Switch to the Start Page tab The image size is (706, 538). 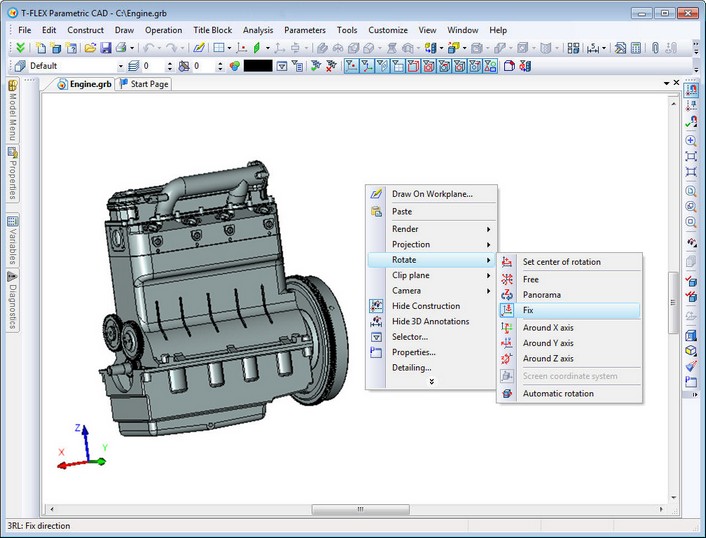pyautogui.click(x=144, y=84)
